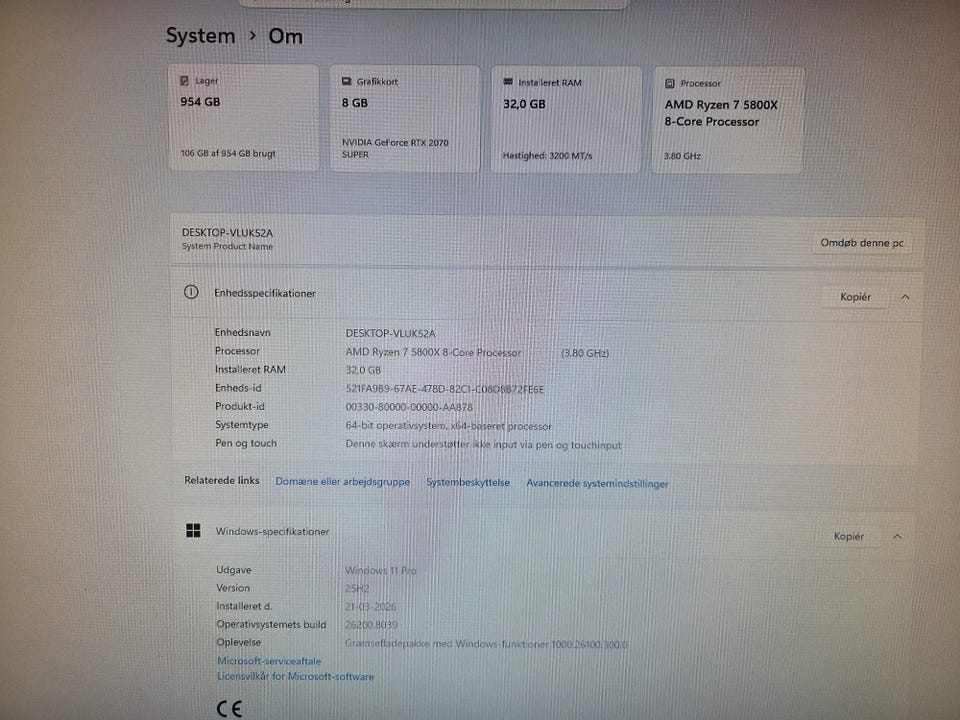Click 106 GB af 954 GB brugt text

(x=228, y=153)
